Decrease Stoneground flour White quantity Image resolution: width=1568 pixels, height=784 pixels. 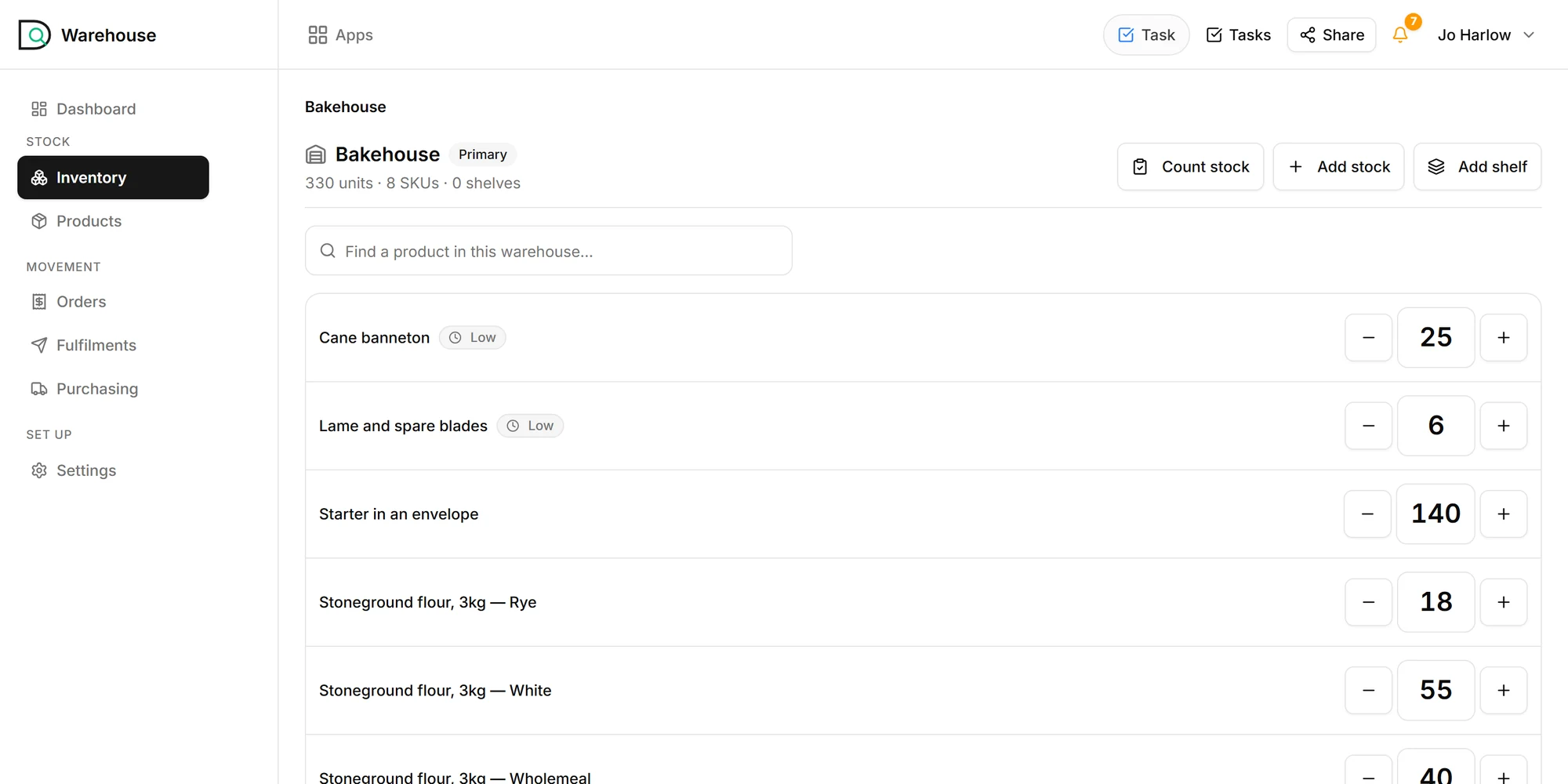[1368, 691]
